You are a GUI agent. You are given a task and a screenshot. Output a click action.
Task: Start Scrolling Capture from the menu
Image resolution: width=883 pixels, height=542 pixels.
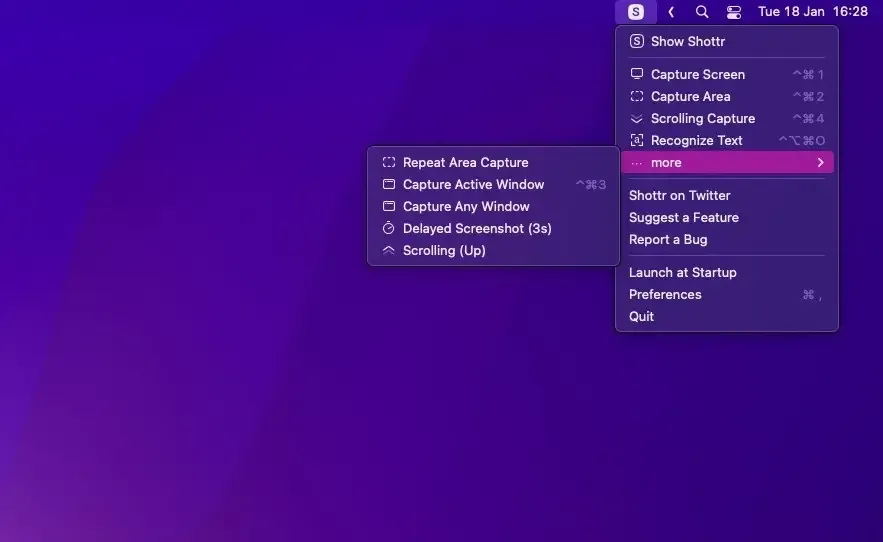pos(726,118)
